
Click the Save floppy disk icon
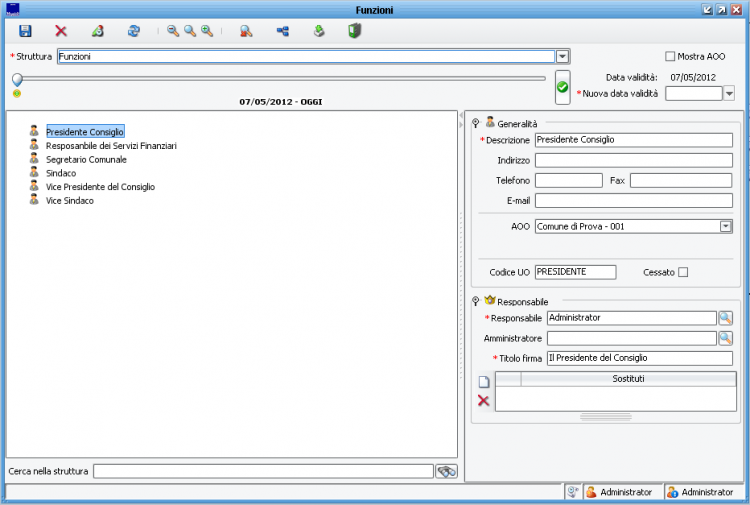tap(25, 32)
